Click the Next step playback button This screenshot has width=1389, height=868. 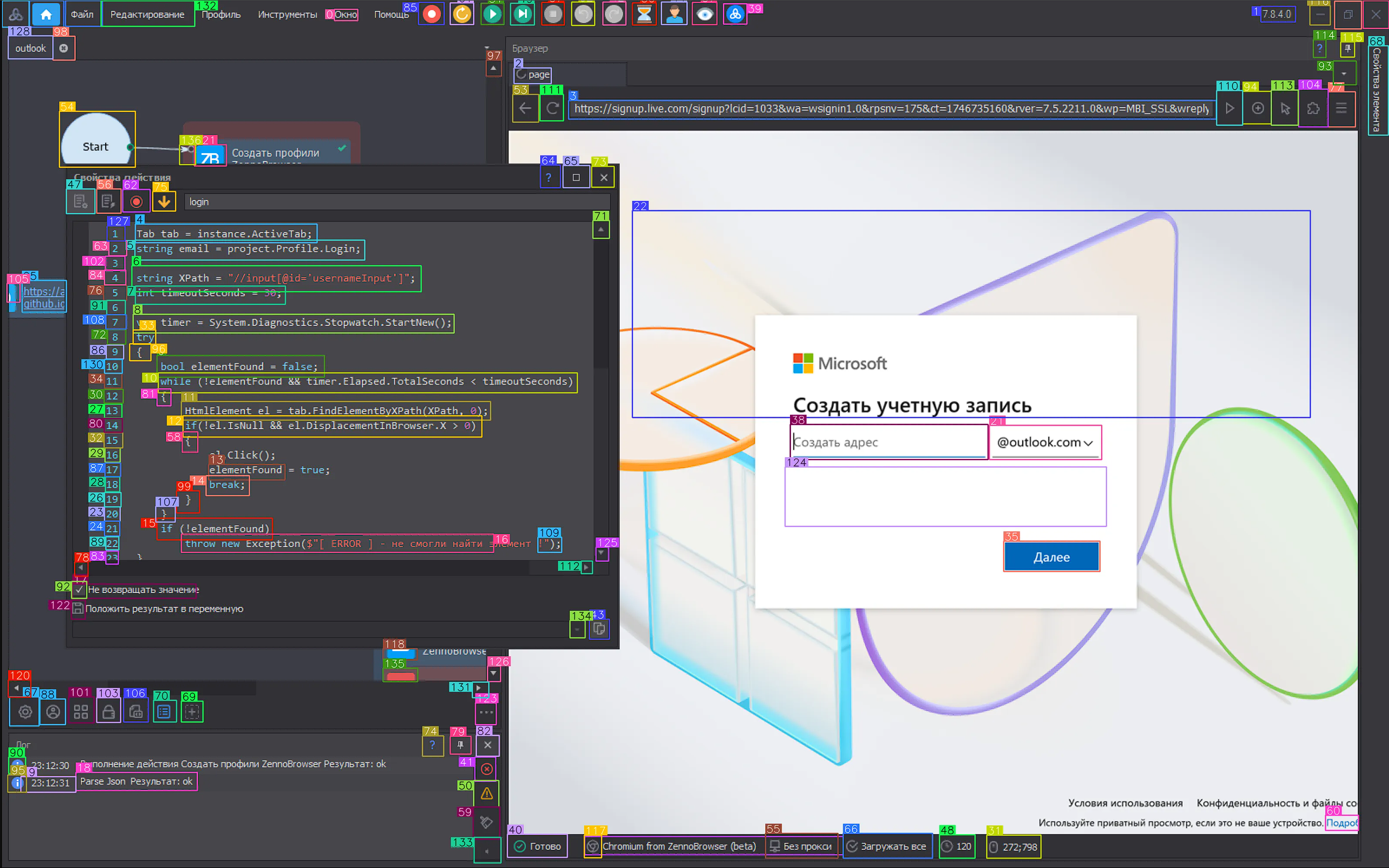(x=522, y=14)
